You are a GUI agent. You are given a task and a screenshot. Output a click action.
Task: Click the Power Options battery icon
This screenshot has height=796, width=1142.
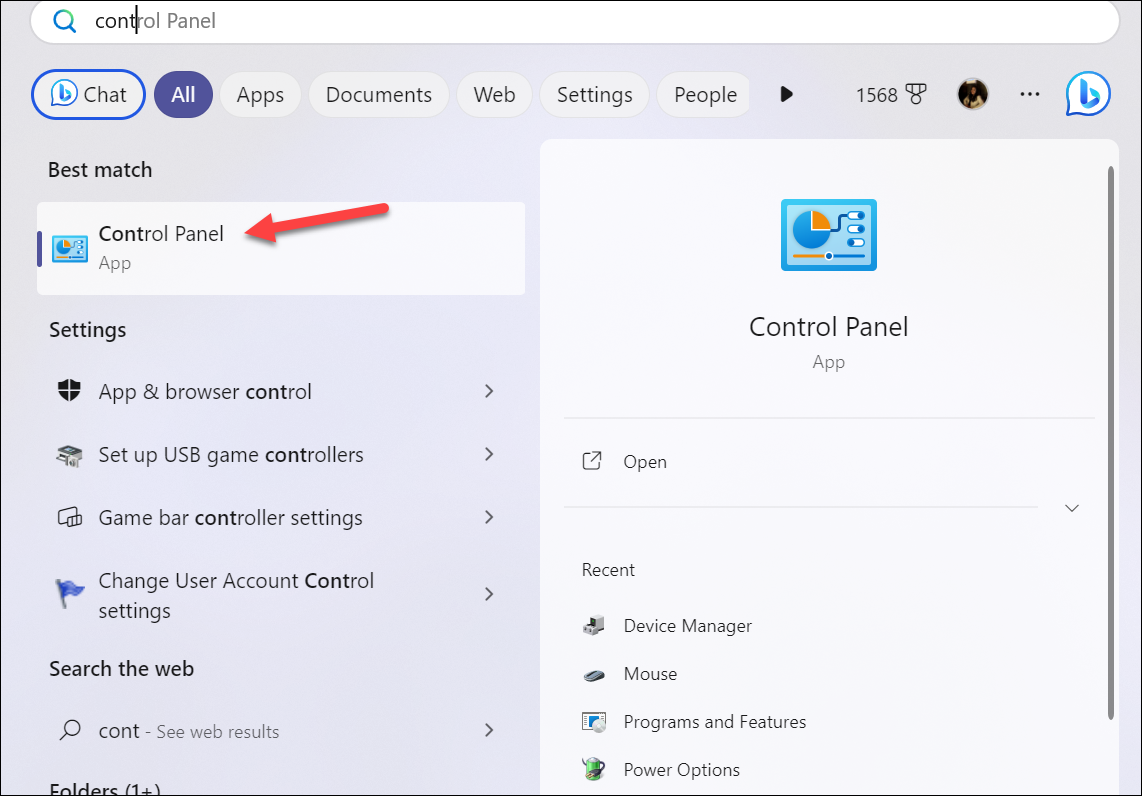594,769
